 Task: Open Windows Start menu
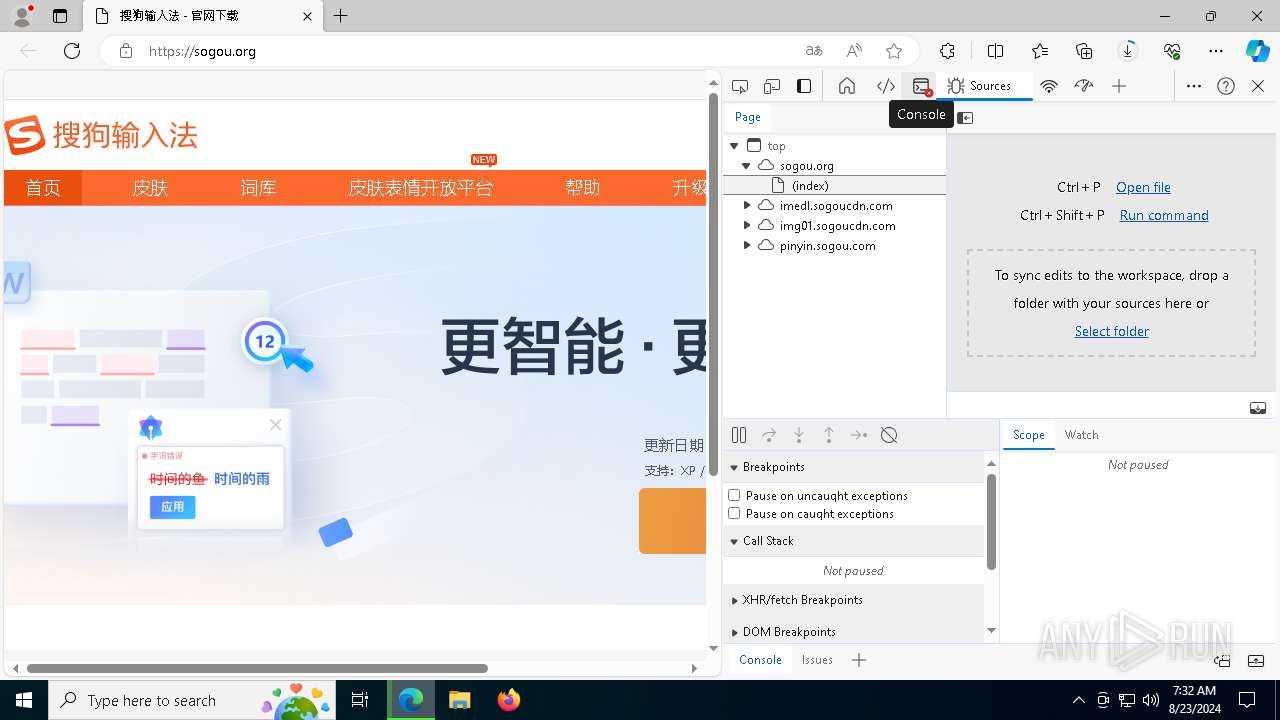pos(24,700)
